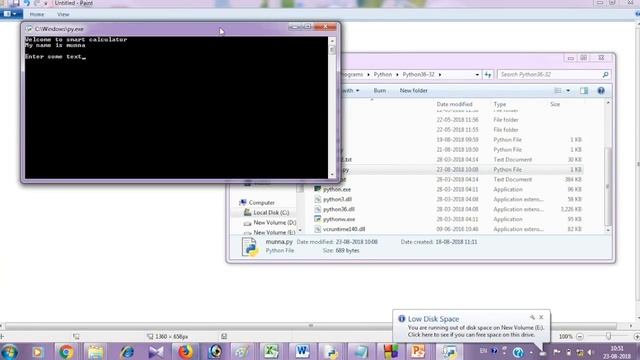Open the address bar history dropdown in Explorer
The image size is (640, 360).
tap(477, 75)
